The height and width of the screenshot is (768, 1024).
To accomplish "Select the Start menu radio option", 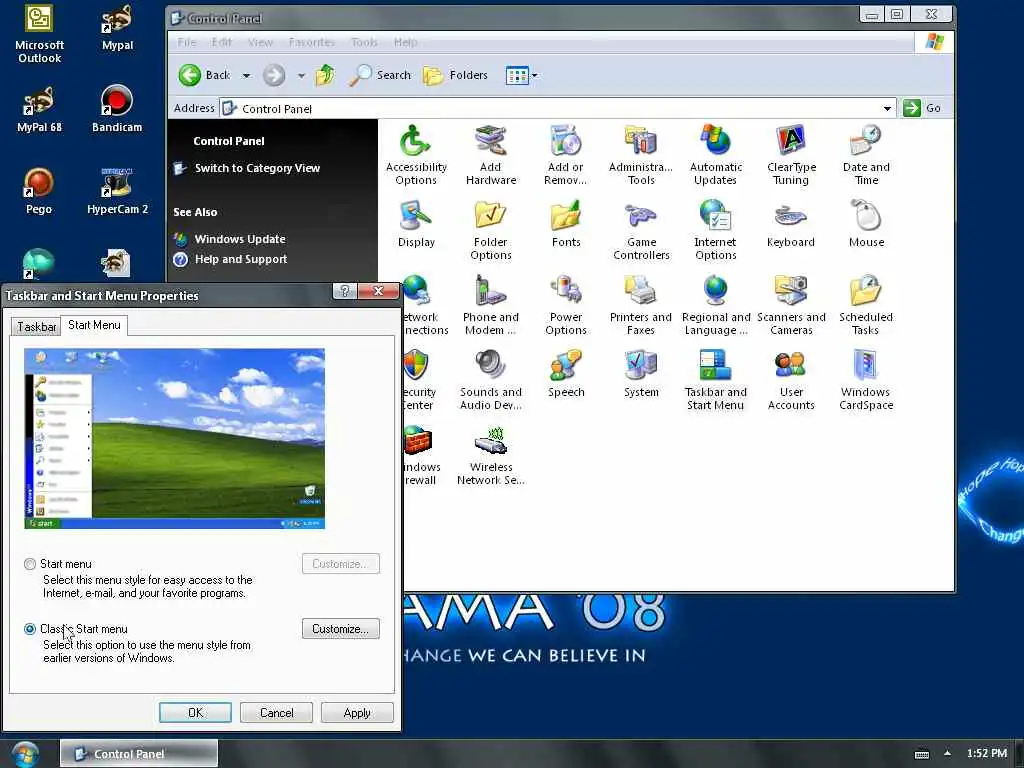I will pos(30,564).
